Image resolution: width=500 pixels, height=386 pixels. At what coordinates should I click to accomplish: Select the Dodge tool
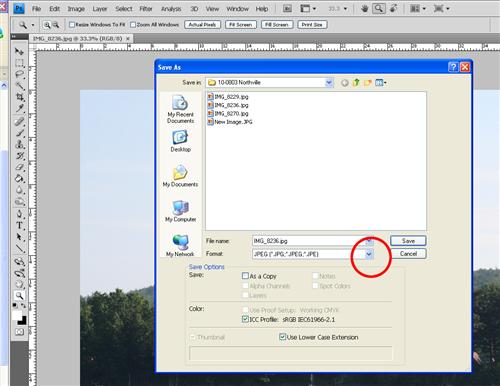(19, 201)
